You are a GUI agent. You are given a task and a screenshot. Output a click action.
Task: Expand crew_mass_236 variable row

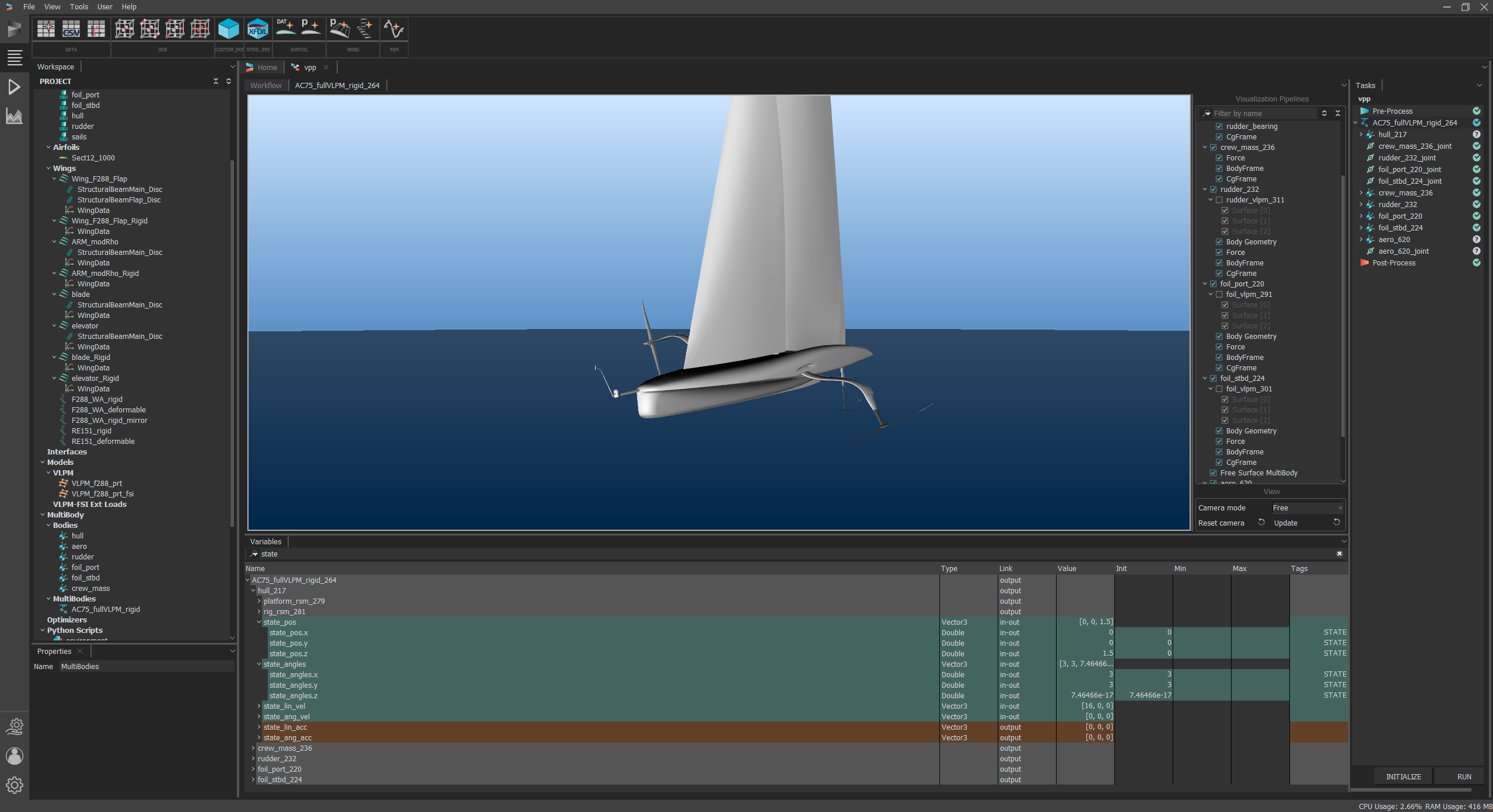(253, 748)
